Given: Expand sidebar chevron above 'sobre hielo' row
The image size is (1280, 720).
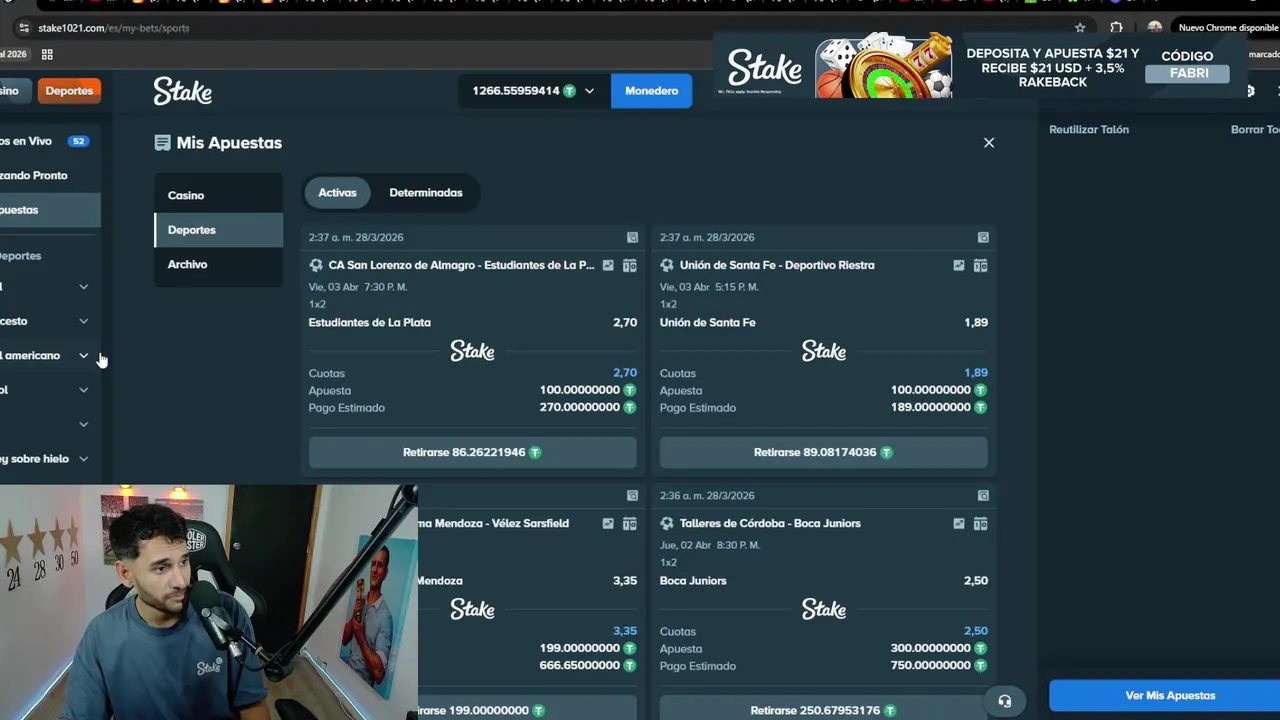Looking at the screenshot, I should click(x=84, y=425).
